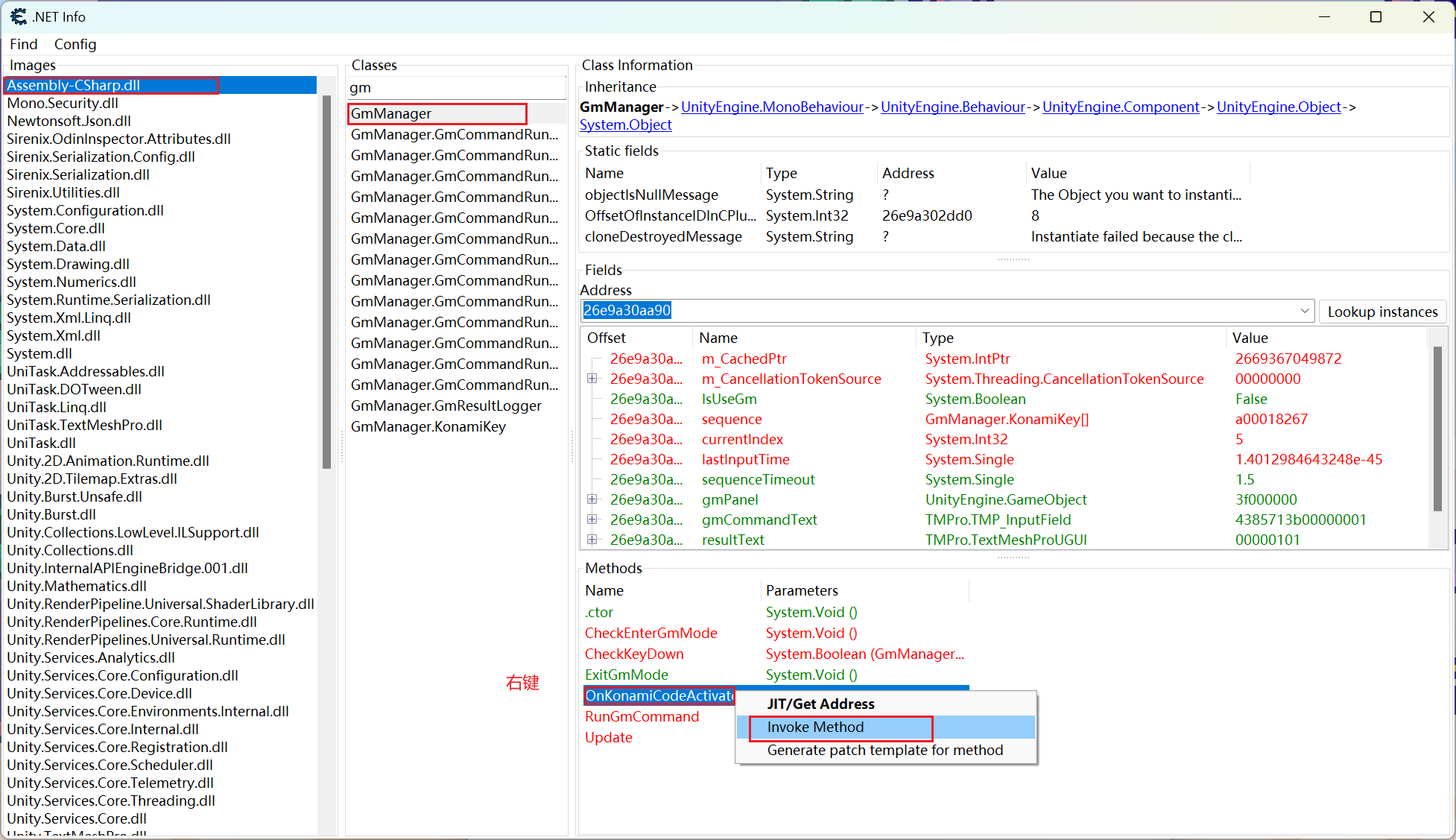Click the System.Object inheritance link
This screenshot has height=840, width=1456.
[625, 125]
